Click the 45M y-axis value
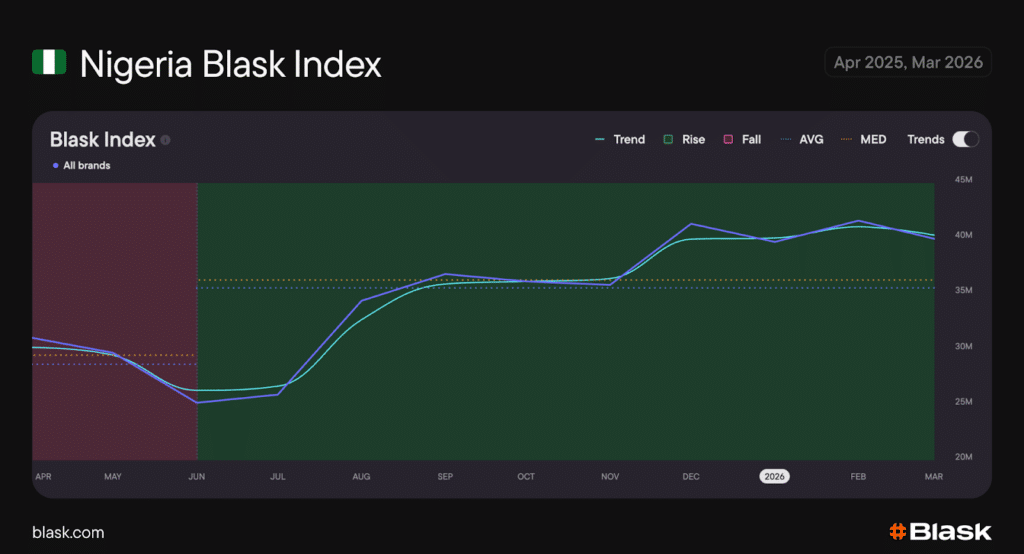 (963, 179)
